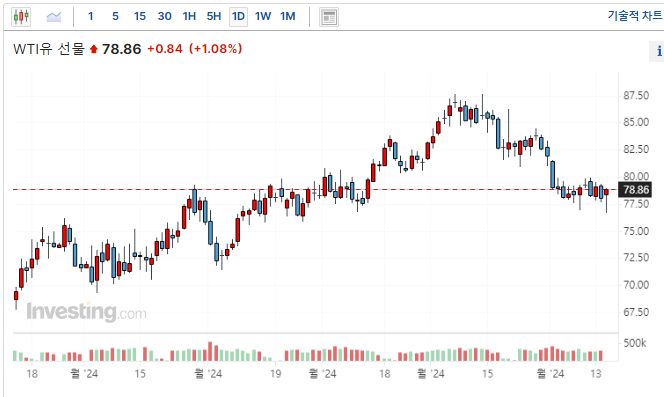Select the 1 minute interval
The height and width of the screenshot is (397, 664).
(x=91, y=17)
